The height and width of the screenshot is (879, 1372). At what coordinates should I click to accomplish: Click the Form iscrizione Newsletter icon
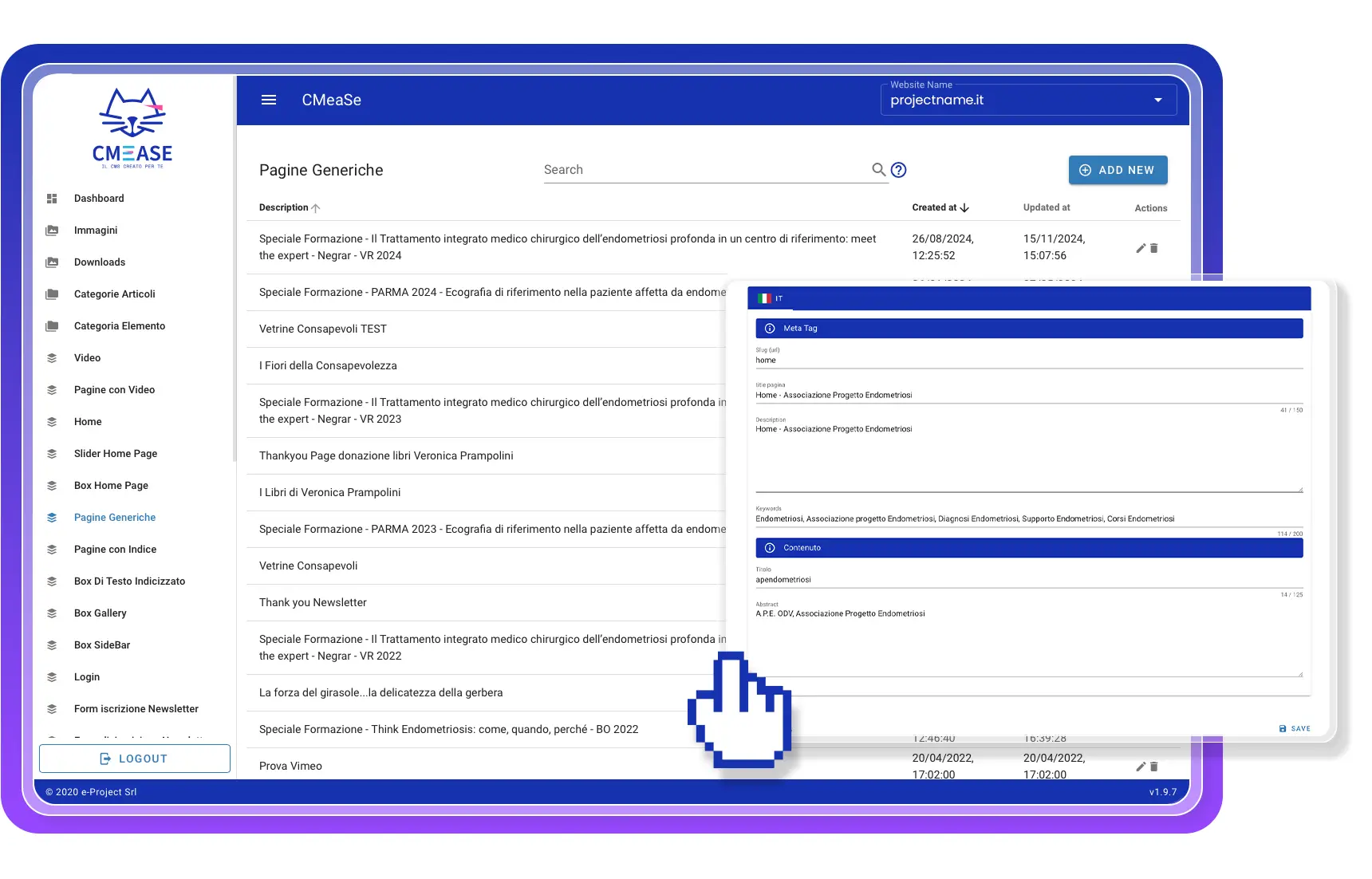click(52, 709)
